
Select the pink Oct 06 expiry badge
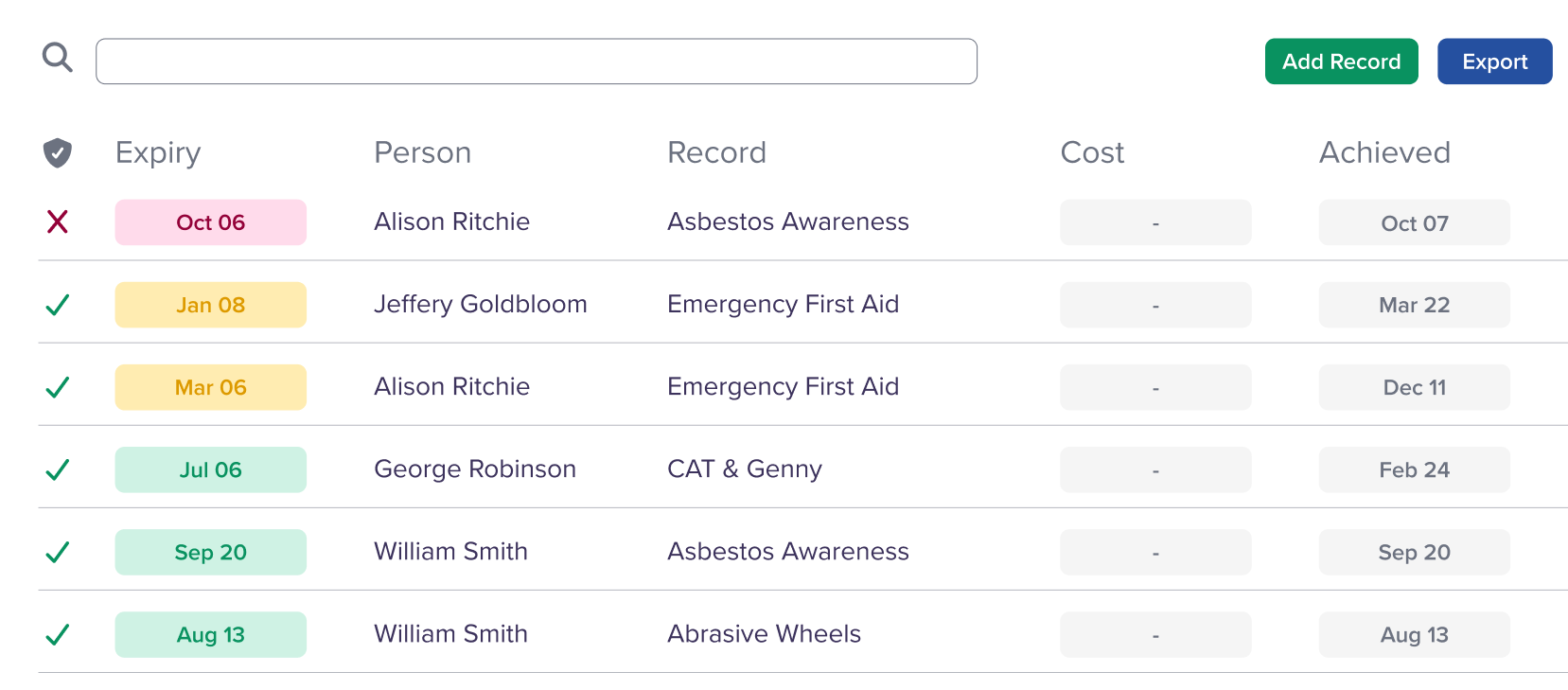coord(210,222)
